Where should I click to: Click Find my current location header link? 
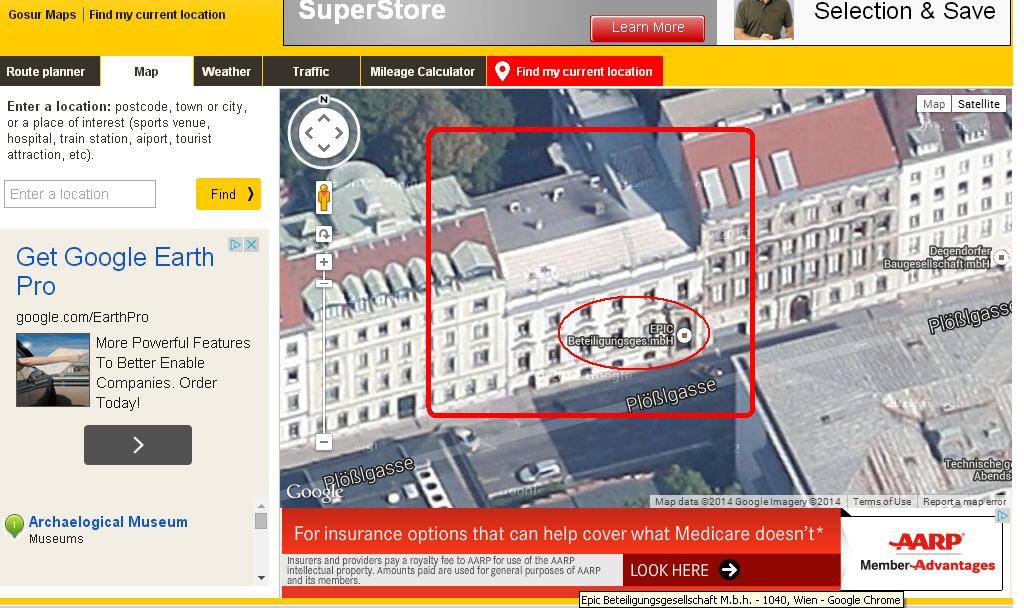[x=157, y=14]
